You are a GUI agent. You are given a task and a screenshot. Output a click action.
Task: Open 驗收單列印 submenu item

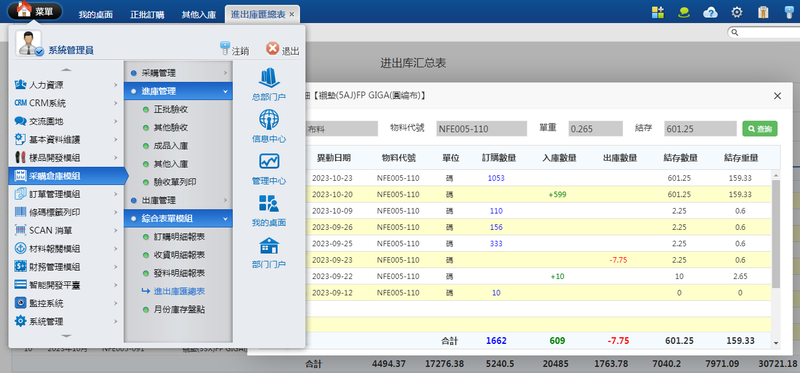(x=175, y=182)
